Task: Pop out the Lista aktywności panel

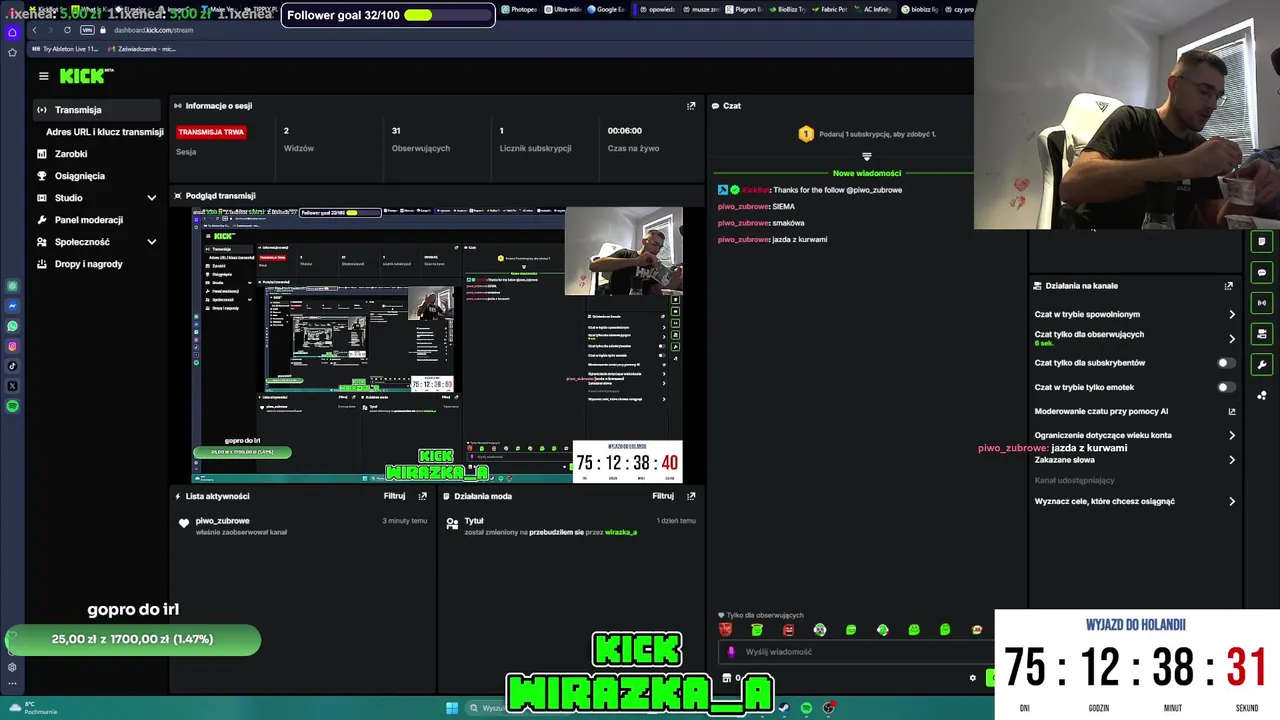Action: click(x=423, y=496)
